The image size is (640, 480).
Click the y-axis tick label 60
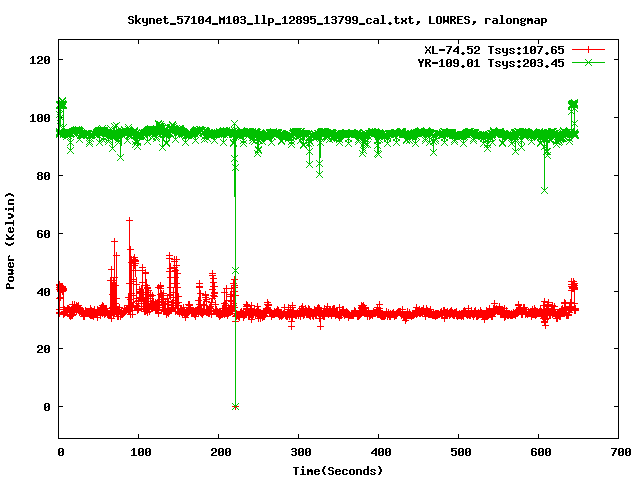(43, 234)
